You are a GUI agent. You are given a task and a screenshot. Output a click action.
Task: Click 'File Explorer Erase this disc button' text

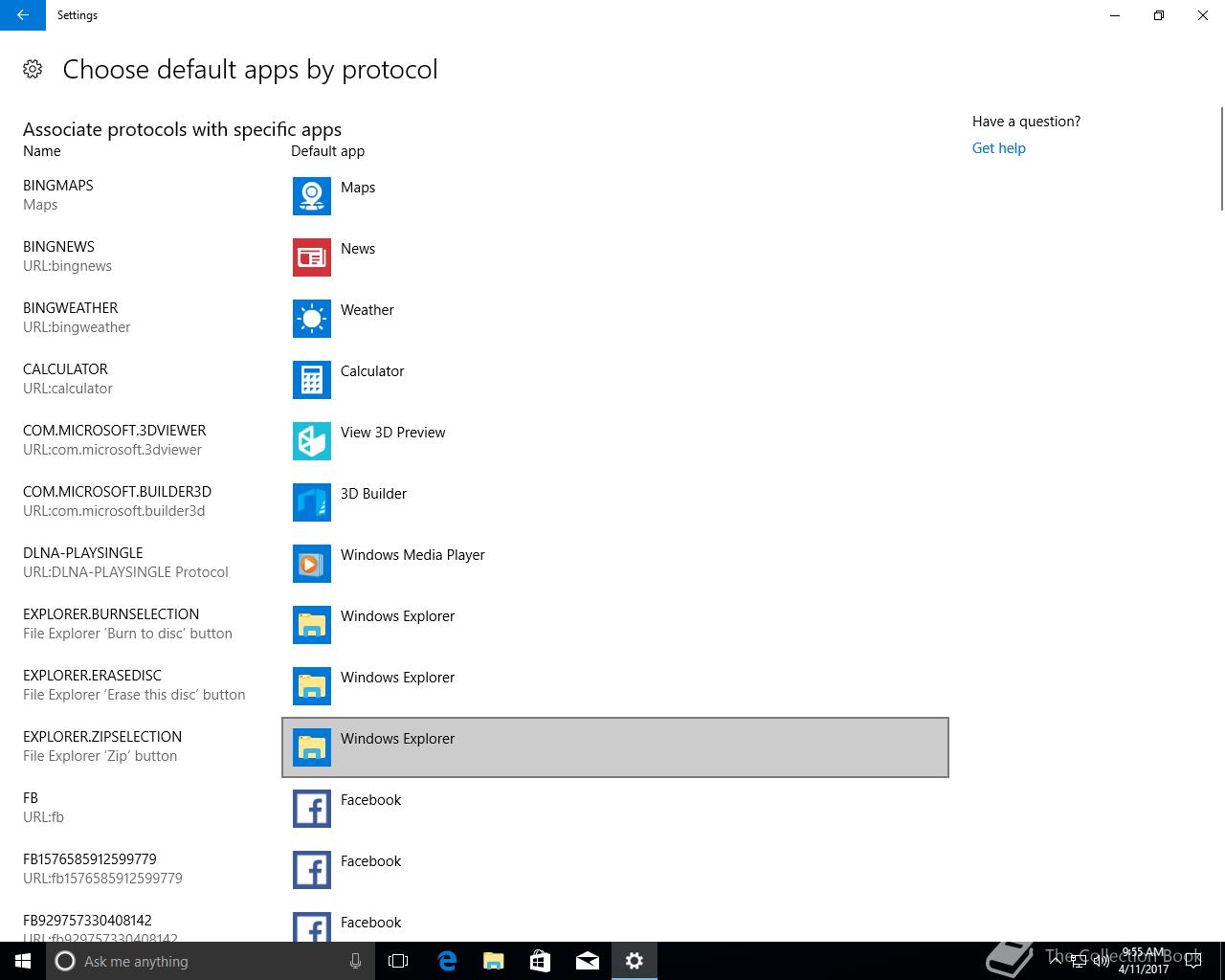point(134,695)
